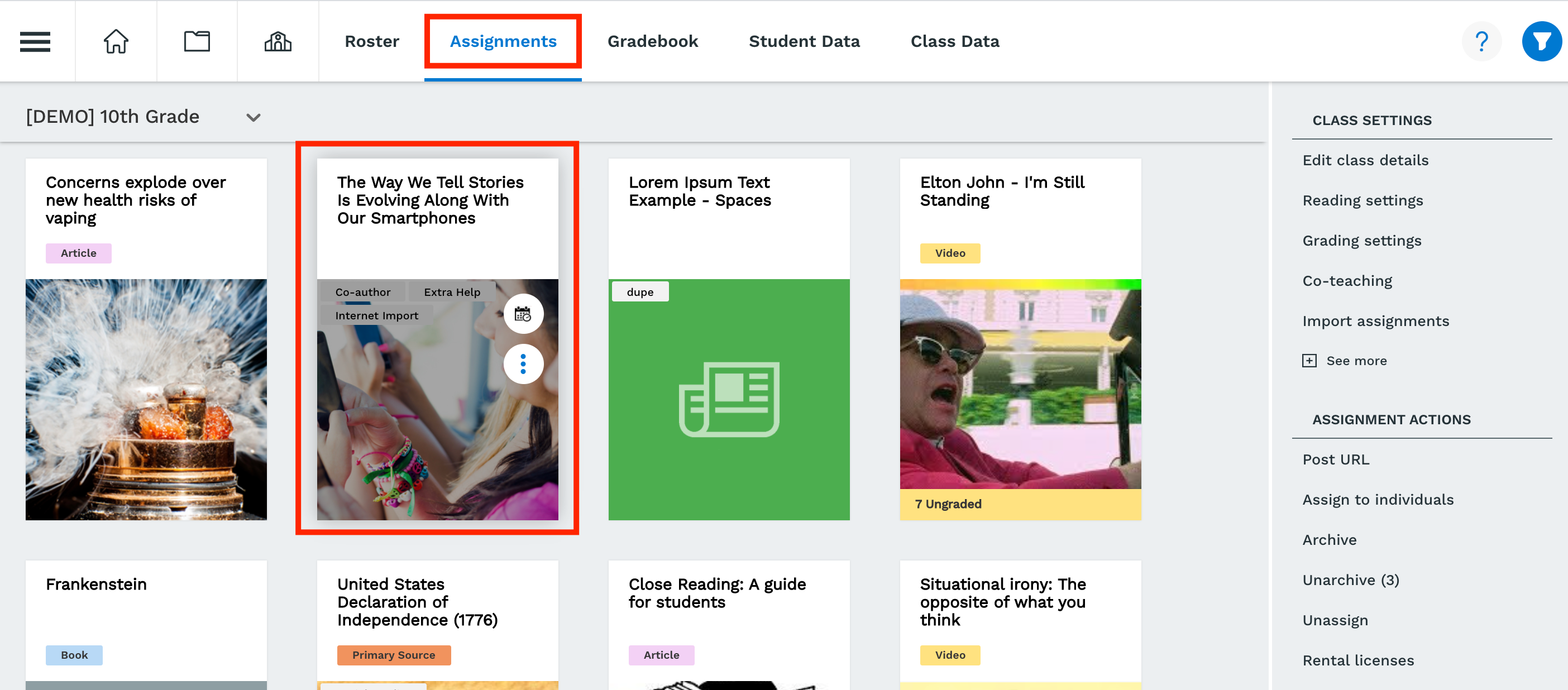This screenshot has height=690, width=1568.
Task: Open 'United States Declaration of Independence' title
Action: [x=417, y=602]
